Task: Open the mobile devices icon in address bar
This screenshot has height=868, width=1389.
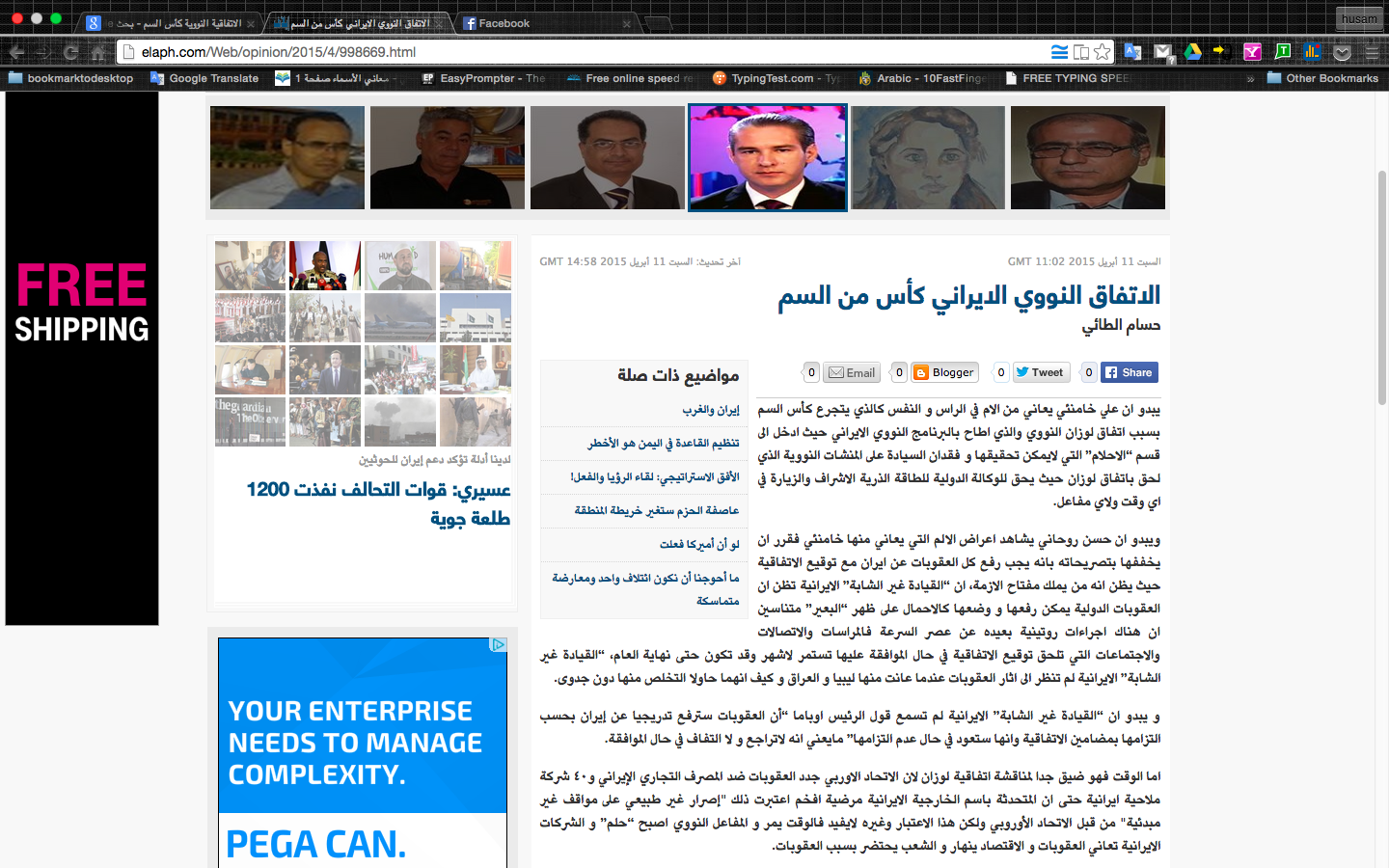Action: pos(1081,52)
